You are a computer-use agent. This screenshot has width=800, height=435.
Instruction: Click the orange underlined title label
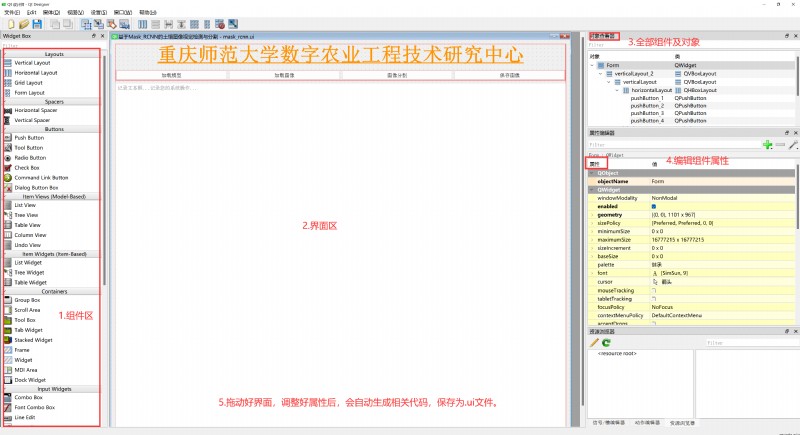[x=340, y=55]
